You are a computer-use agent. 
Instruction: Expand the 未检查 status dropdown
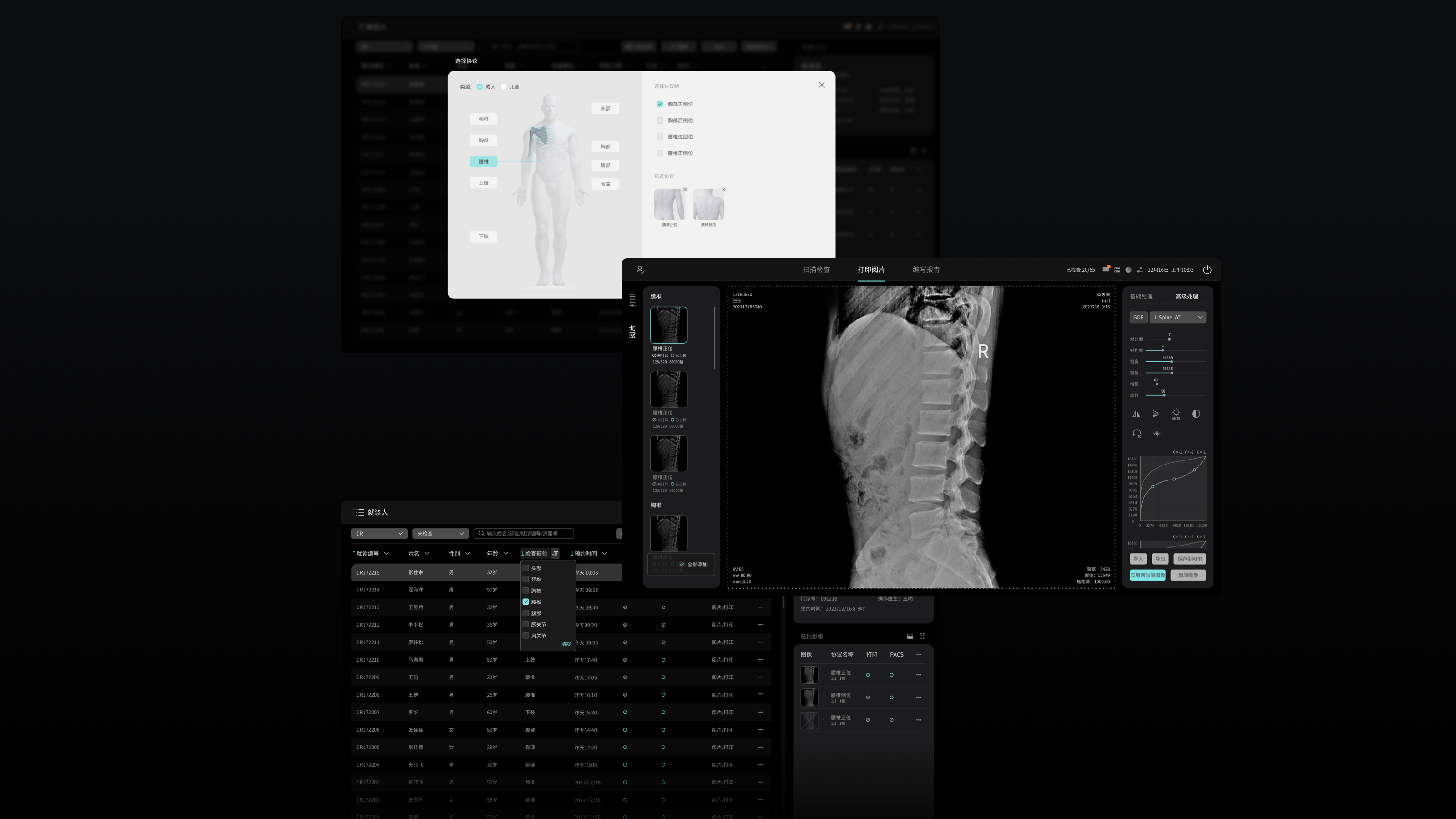click(x=440, y=534)
